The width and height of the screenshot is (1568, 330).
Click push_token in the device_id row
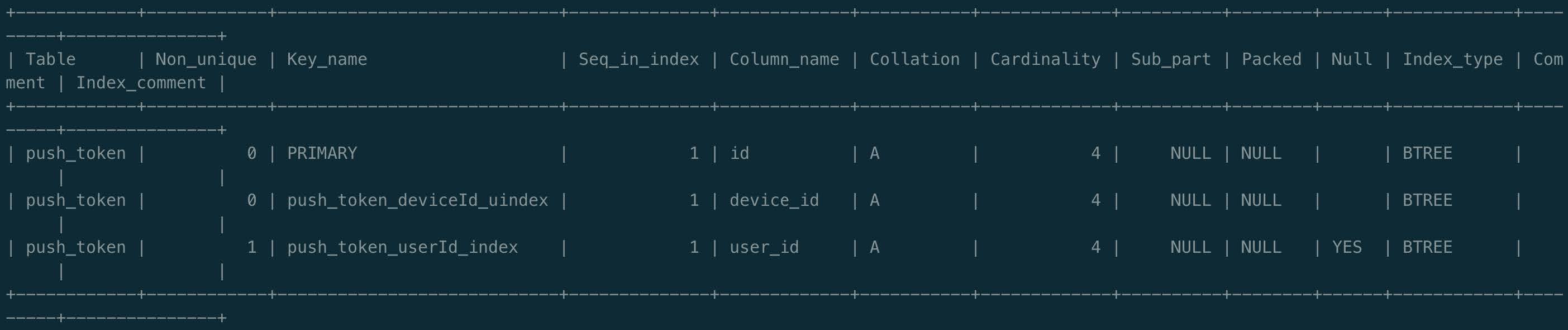tap(75, 200)
